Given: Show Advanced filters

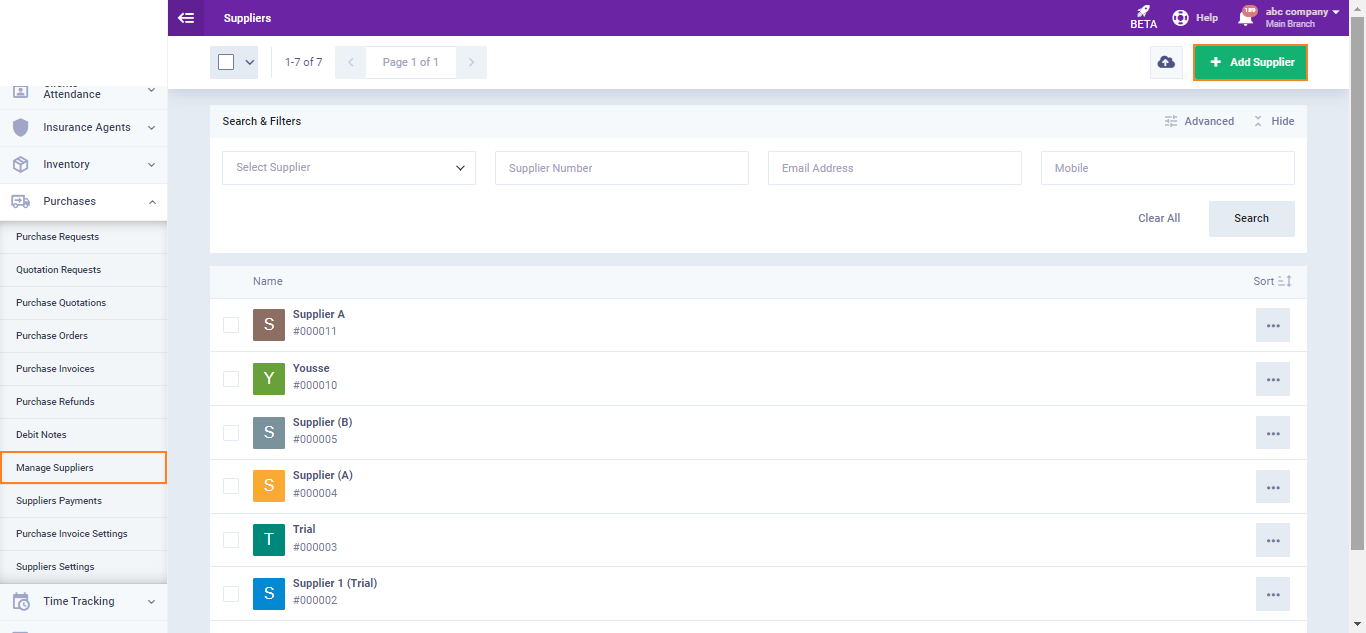Looking at the screenshot, I should (x=1199, y=121).
